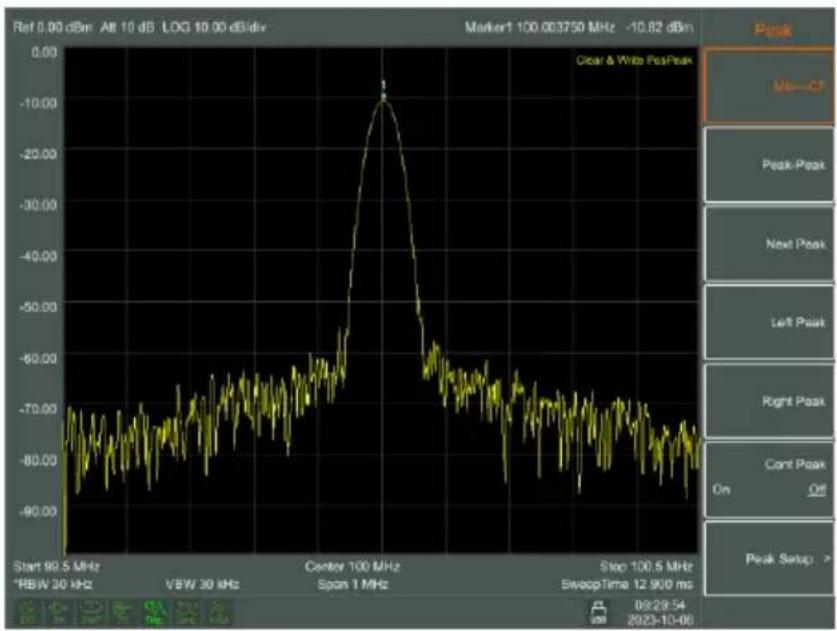Click the -80.00 y-axis label
837x631 pixels.
[38, 460]
